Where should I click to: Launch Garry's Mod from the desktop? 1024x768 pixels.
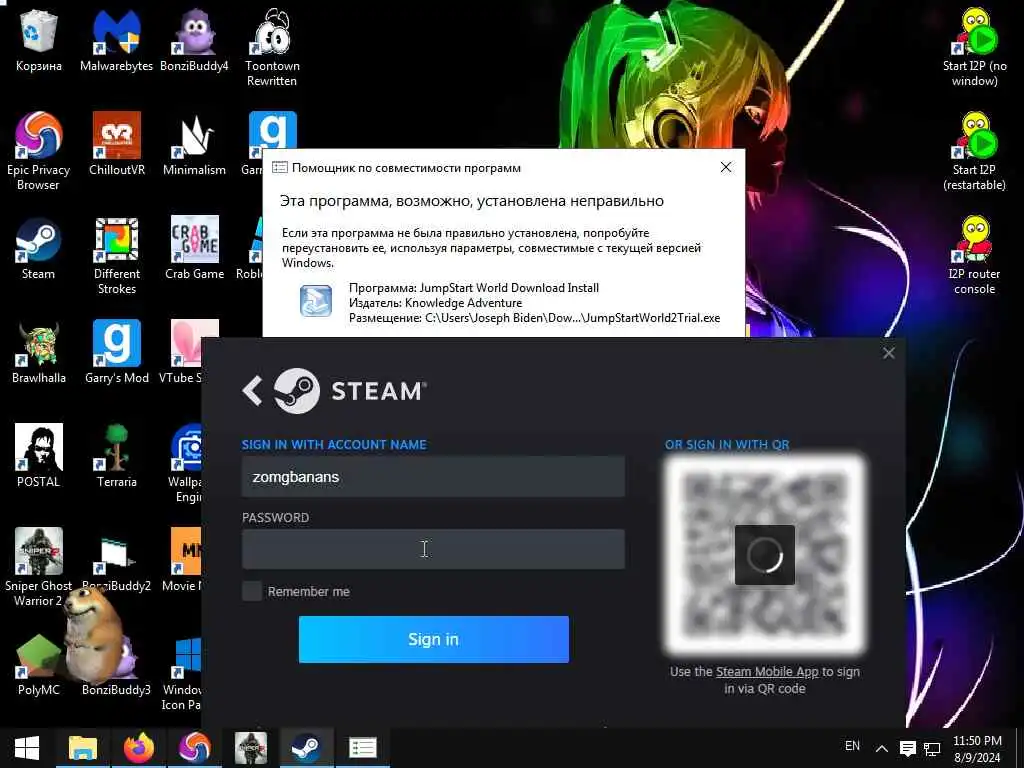(116, 353)
